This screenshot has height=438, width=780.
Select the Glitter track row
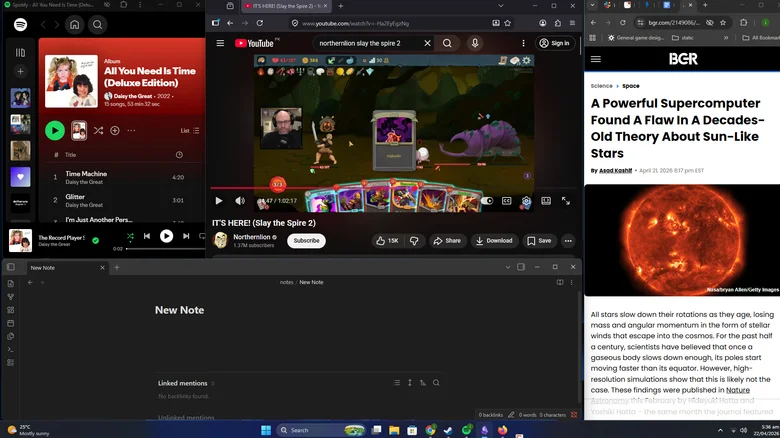click(119, 200)
